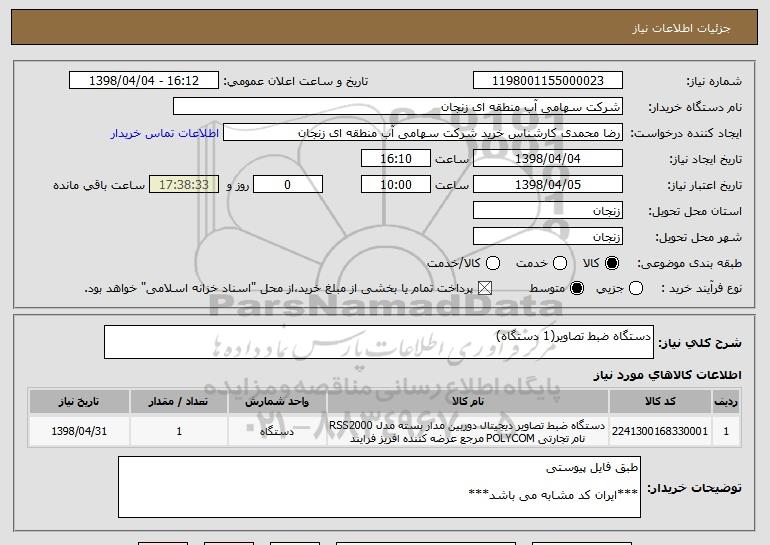Click validity time field 10:00
Screen dimensions: 770x545
(x=396, y=185)
